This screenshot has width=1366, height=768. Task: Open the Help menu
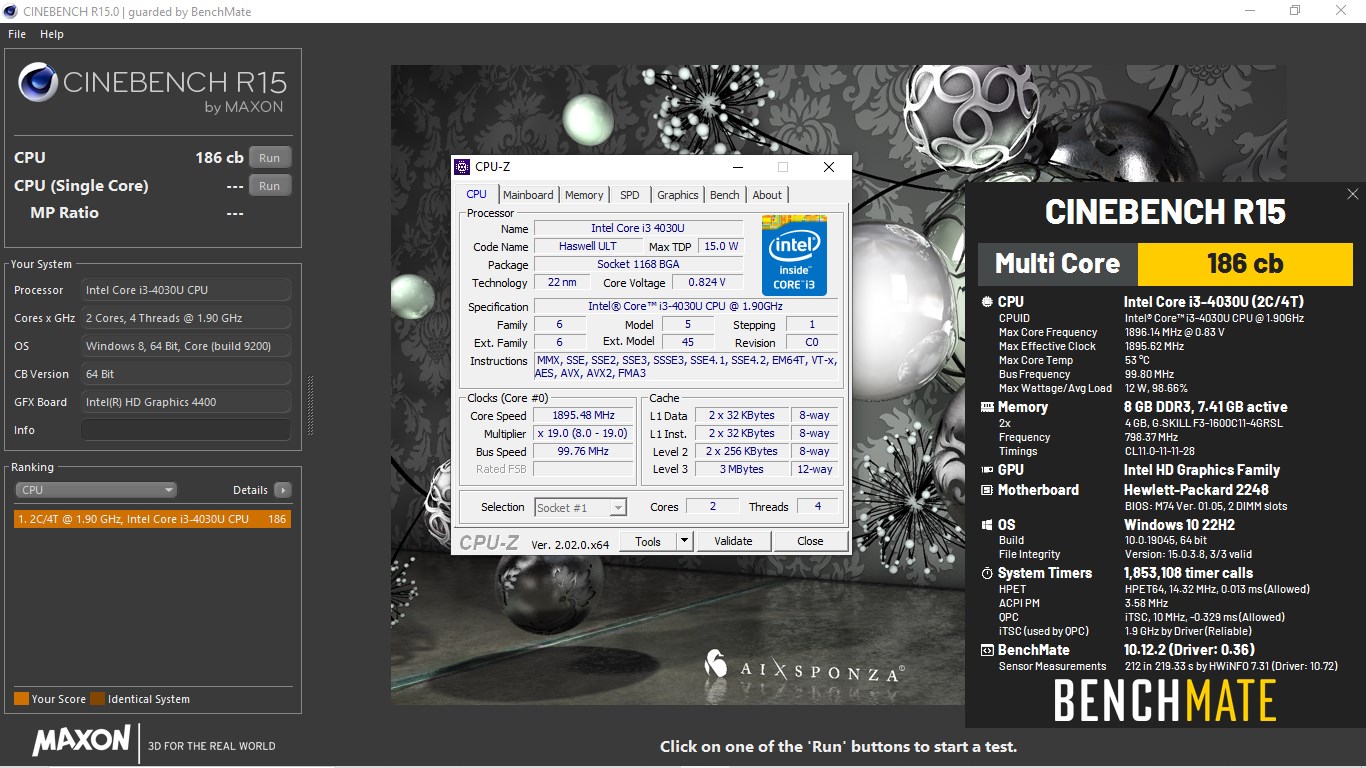pos(52,34)
